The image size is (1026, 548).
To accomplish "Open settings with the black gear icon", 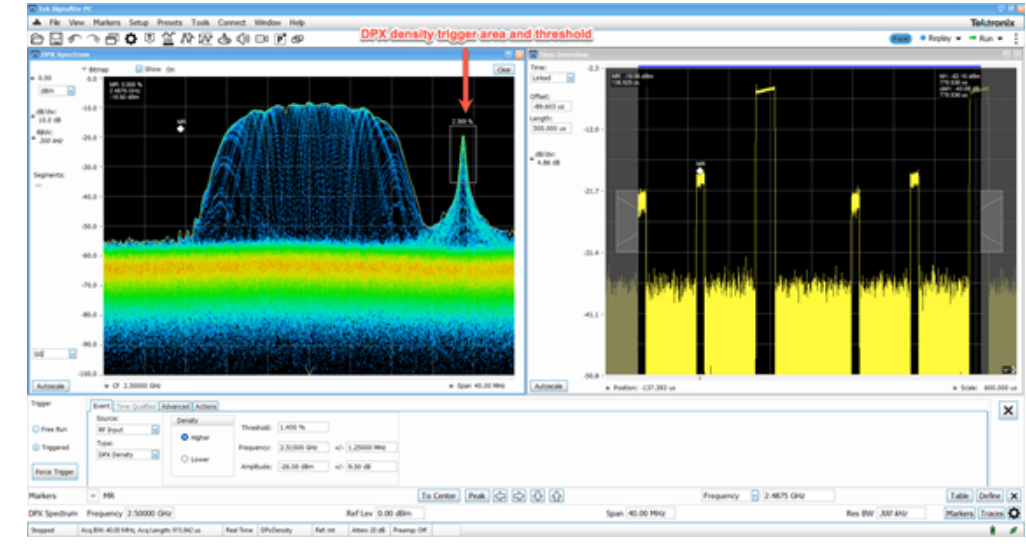I will pyautogui.click(x=131, y=39).
